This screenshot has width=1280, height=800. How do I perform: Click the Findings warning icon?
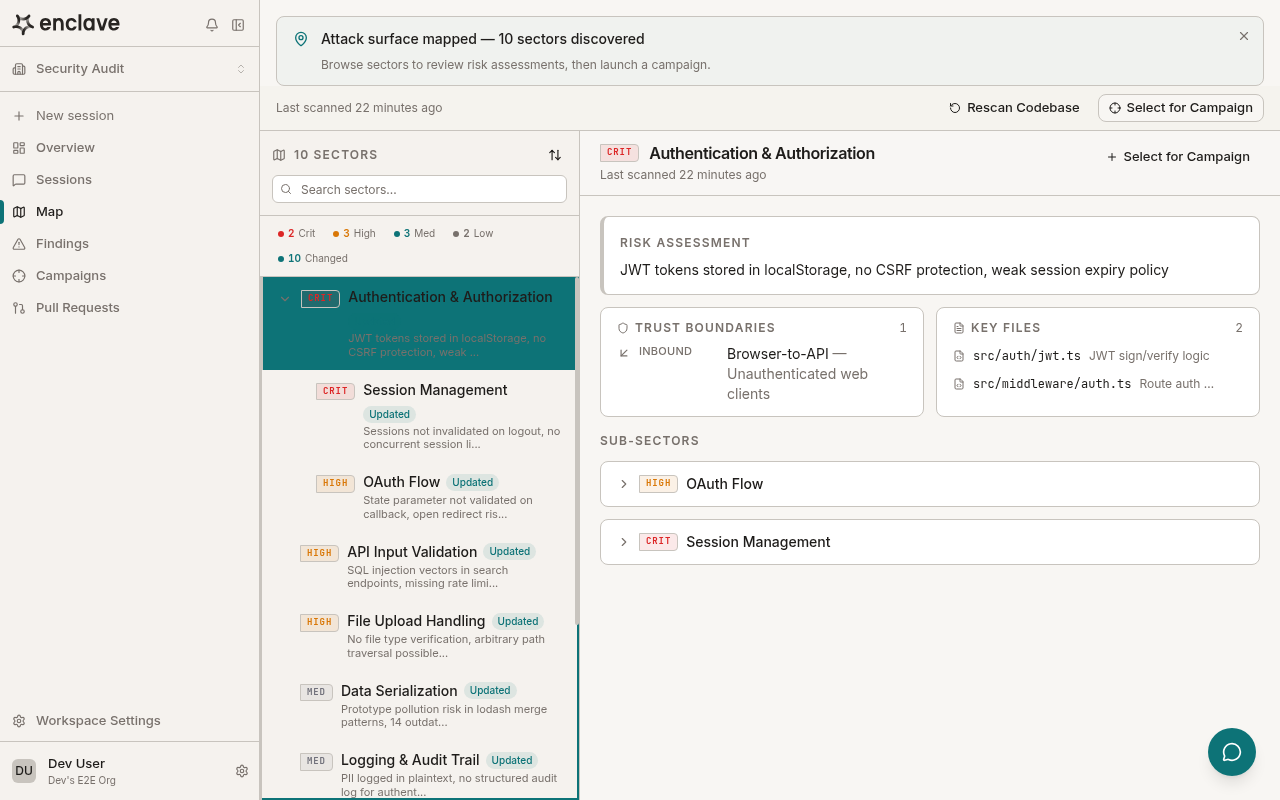19,244
